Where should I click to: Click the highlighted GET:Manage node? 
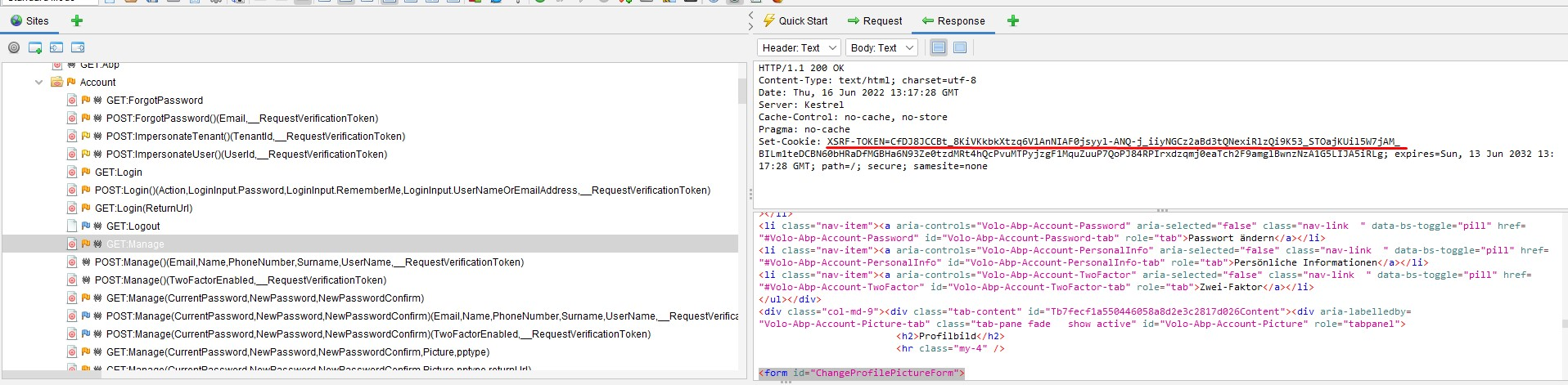coord(135,244)
